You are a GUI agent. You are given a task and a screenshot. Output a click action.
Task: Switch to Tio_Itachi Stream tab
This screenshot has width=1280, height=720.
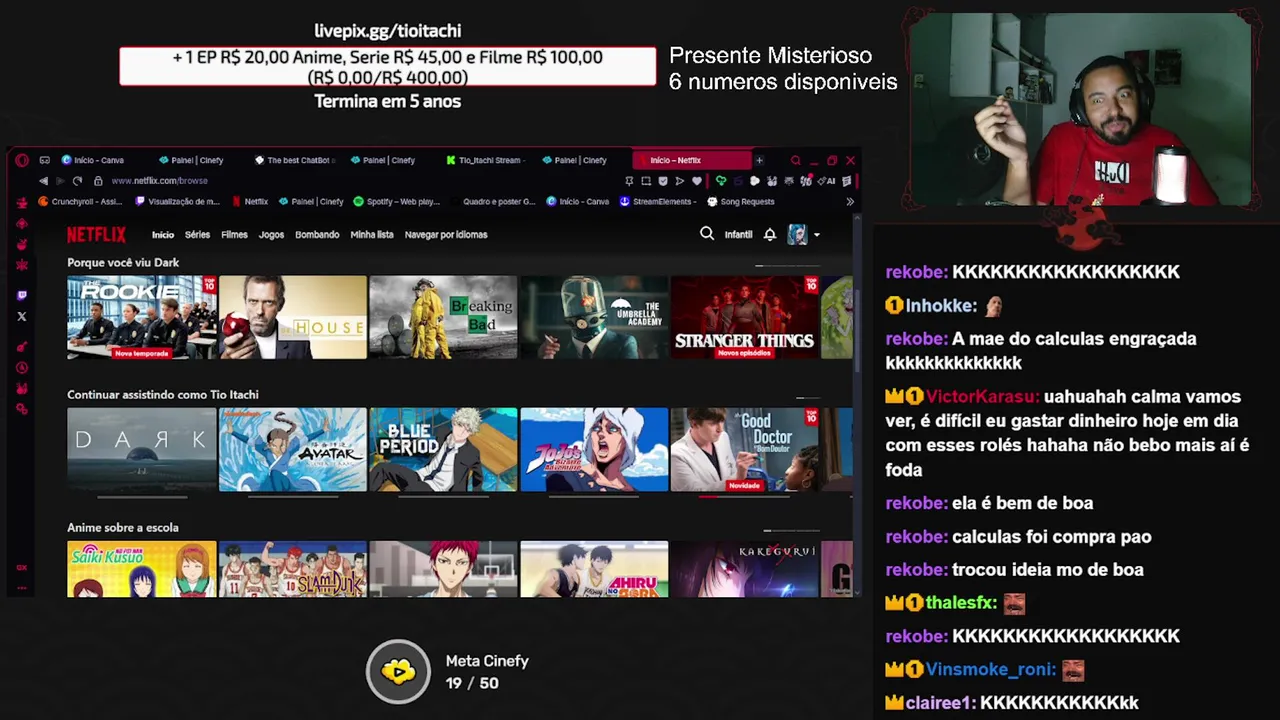click(484, 160)
